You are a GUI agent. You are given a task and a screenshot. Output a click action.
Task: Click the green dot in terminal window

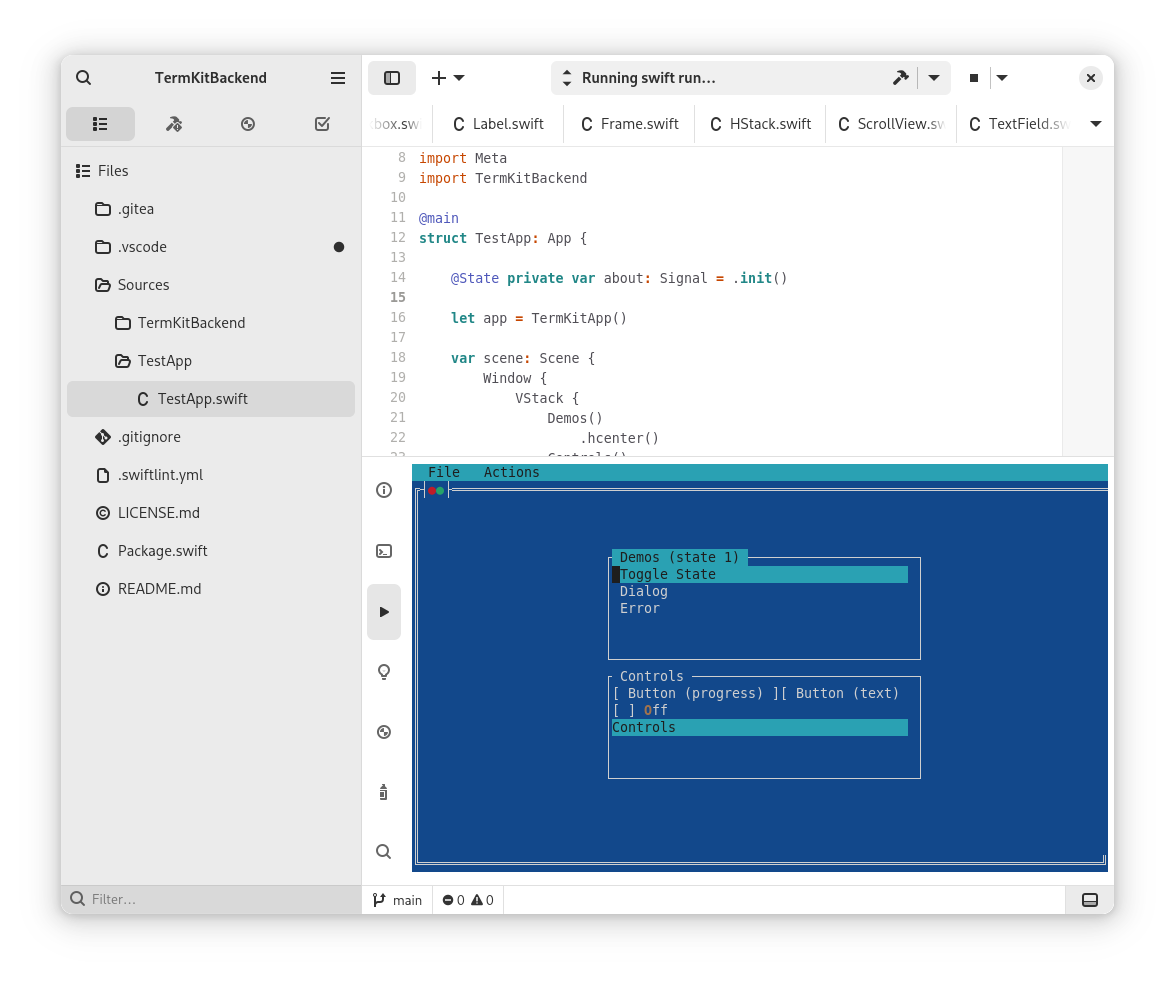pos(440,490)
